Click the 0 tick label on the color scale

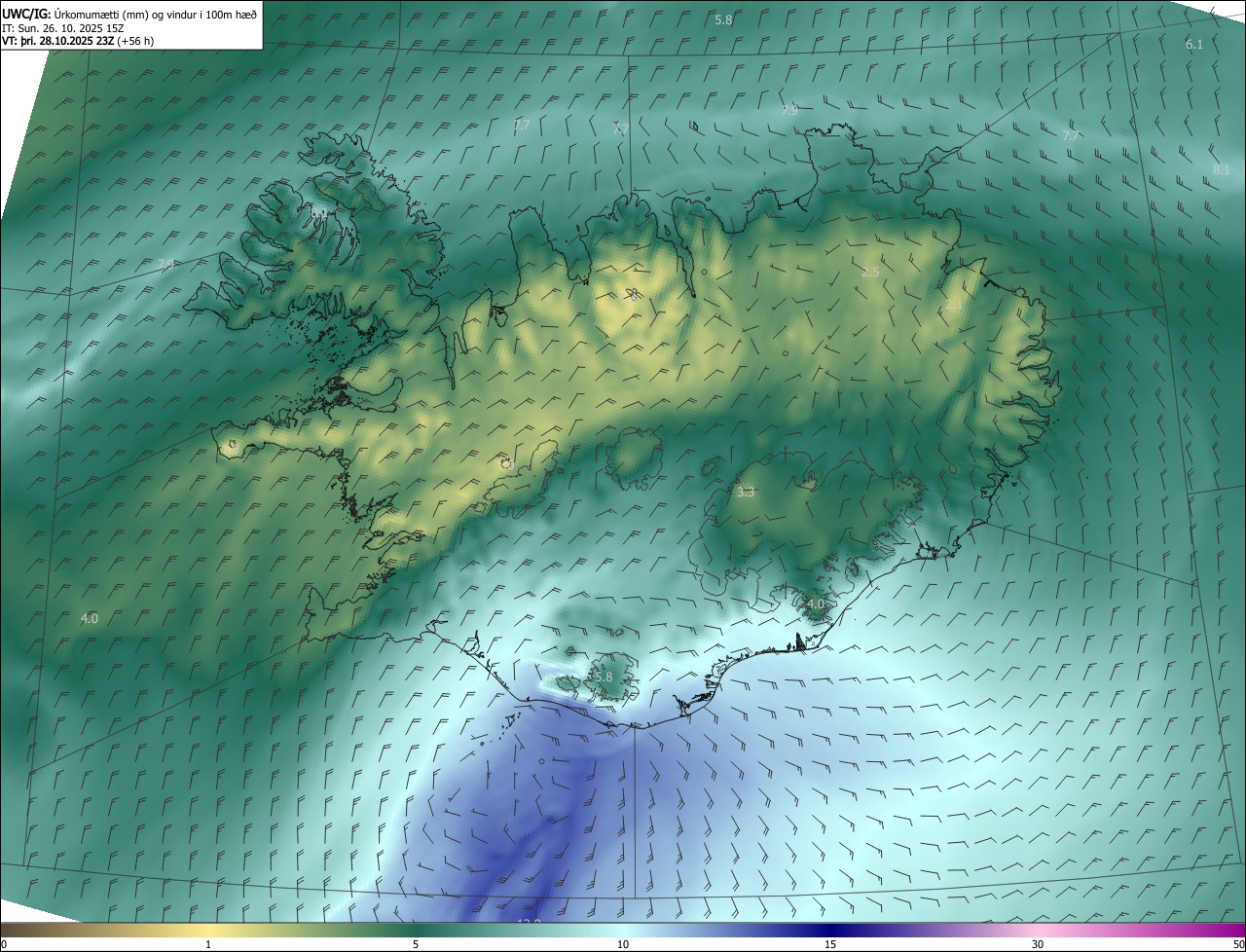click(x=4, y=944)
